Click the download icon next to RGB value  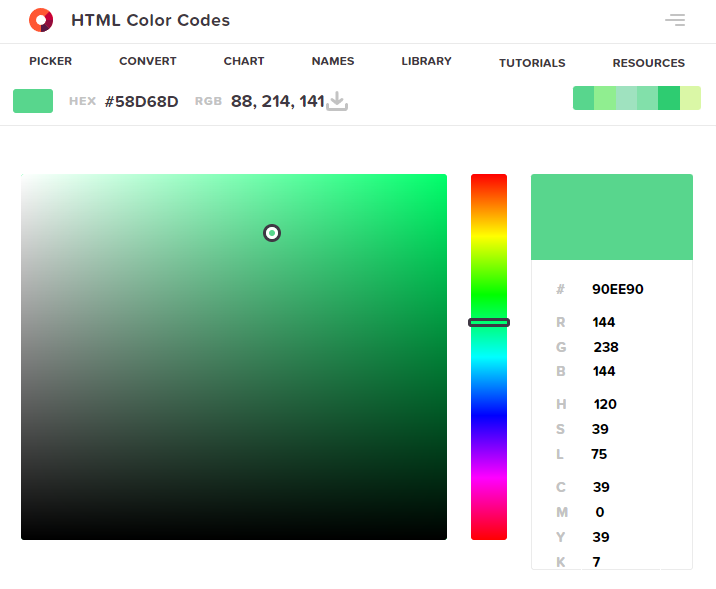tap(337, 101)
